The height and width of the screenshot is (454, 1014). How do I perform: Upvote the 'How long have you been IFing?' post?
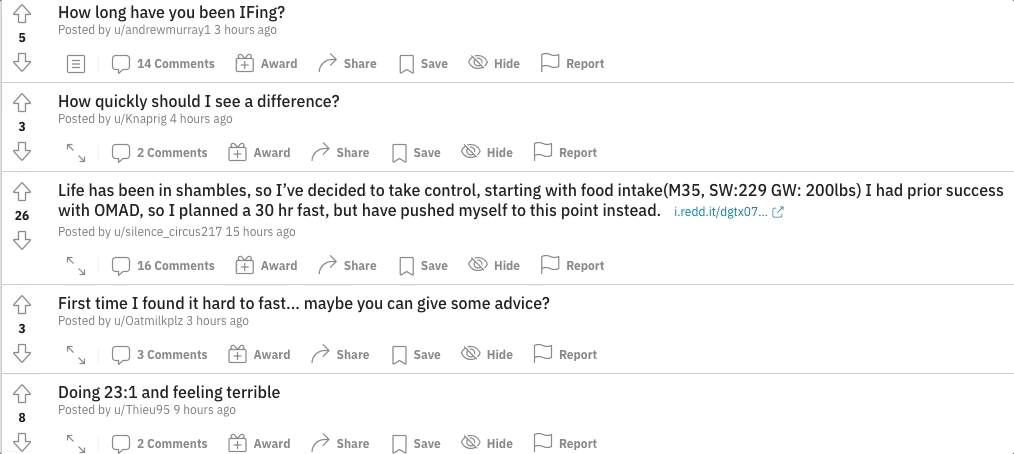[x=22, y=14]
